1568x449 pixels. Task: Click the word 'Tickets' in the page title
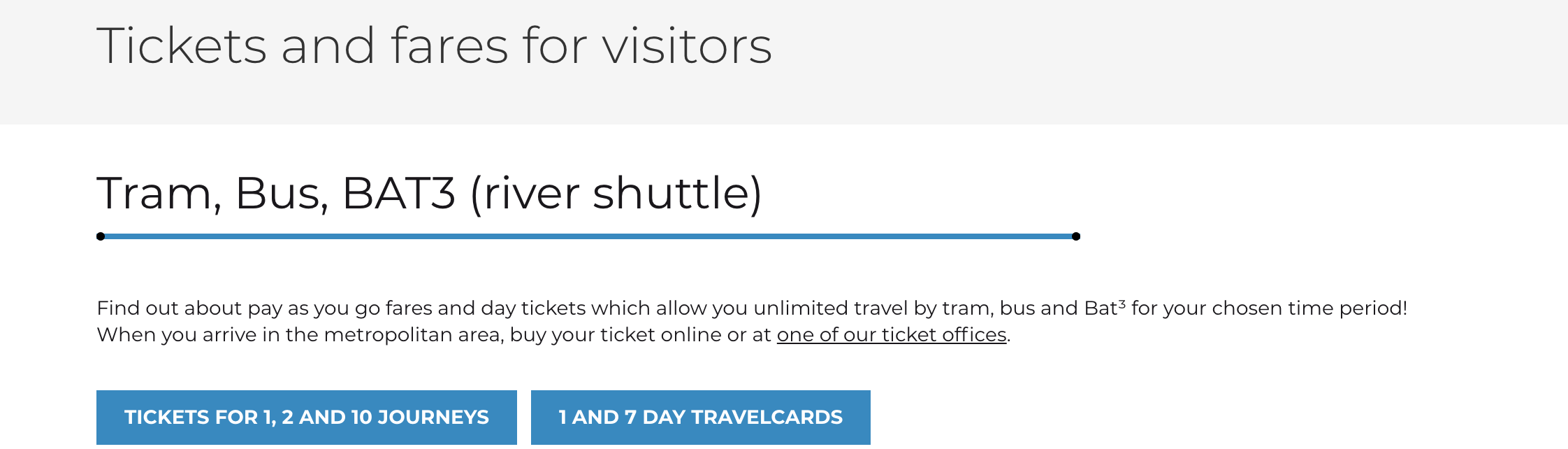[x=182, y=46]
